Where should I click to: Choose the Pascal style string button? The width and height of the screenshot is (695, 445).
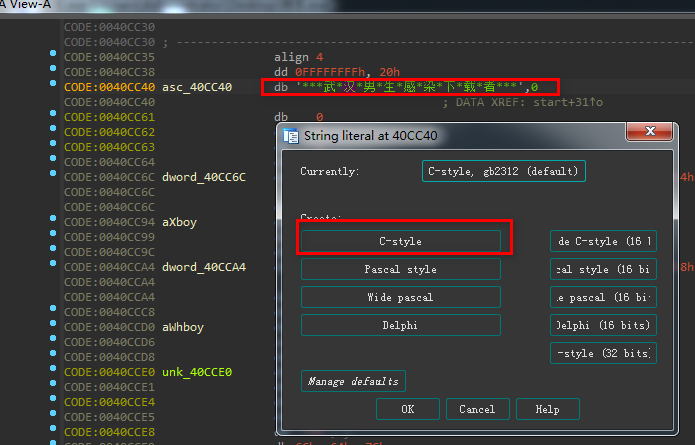point(400,269)
